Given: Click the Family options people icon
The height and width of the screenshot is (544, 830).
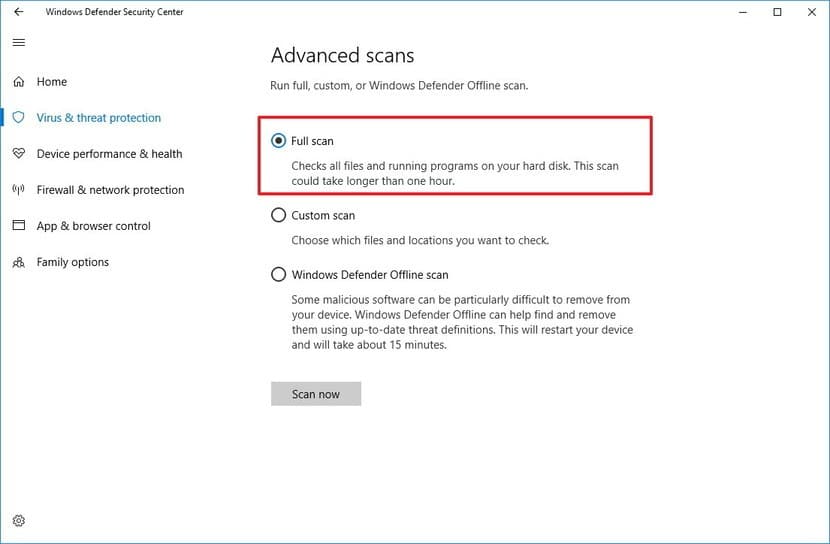Looking at the screenshot, I should click(19, 262).
